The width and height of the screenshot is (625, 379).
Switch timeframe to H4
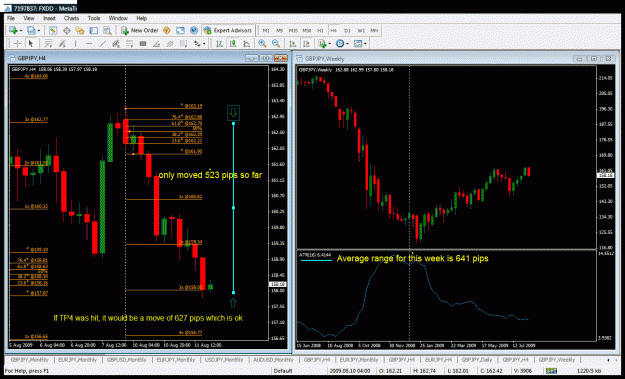click(334, 30)
